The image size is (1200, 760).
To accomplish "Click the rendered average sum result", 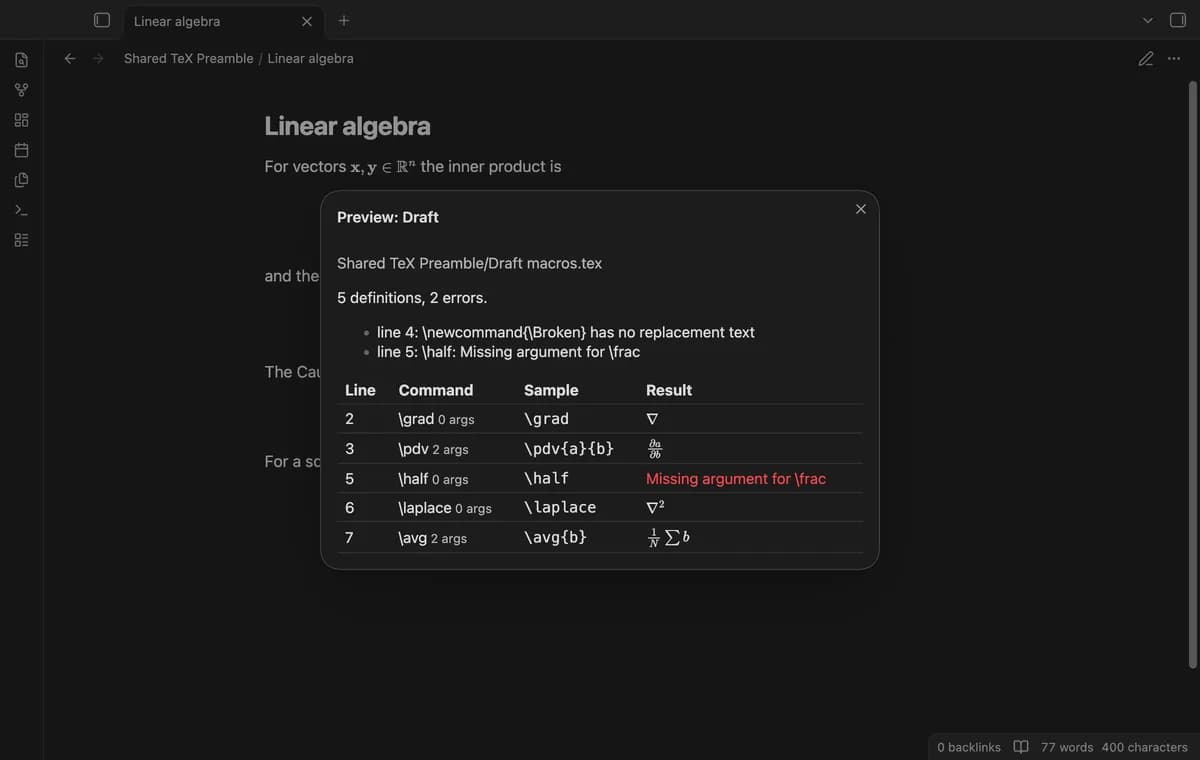I will tap(669, 538).
